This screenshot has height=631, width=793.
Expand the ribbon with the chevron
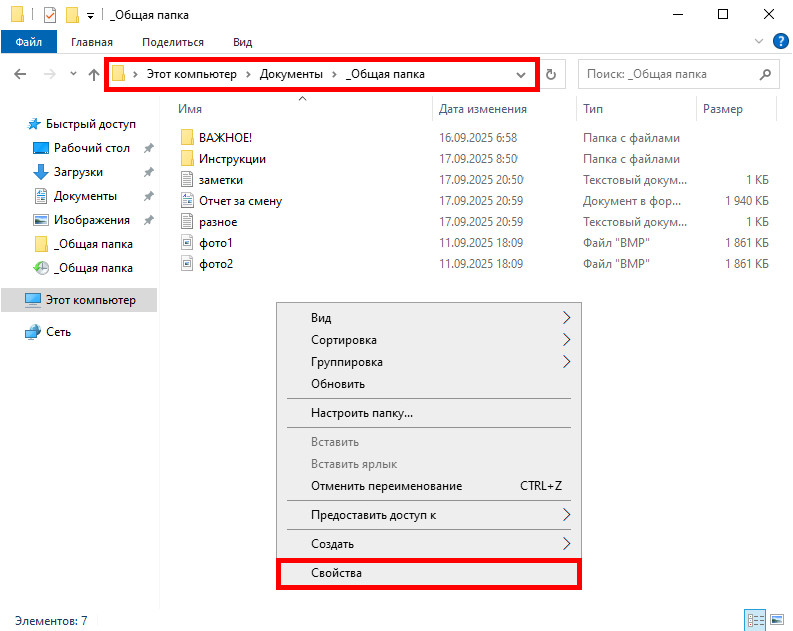point(757,42)
